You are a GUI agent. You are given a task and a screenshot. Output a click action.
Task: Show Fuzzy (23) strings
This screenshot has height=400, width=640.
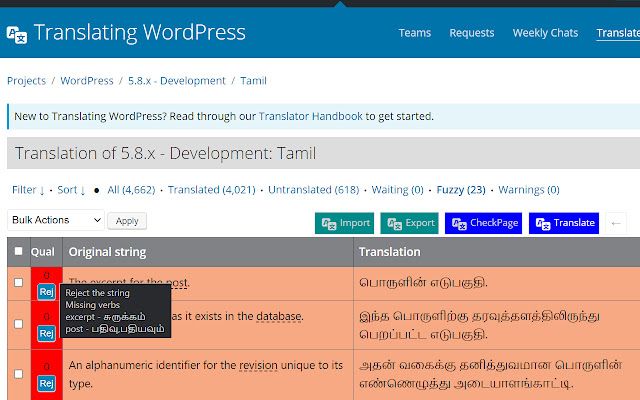pyautogui.click(x=461, y=190)
